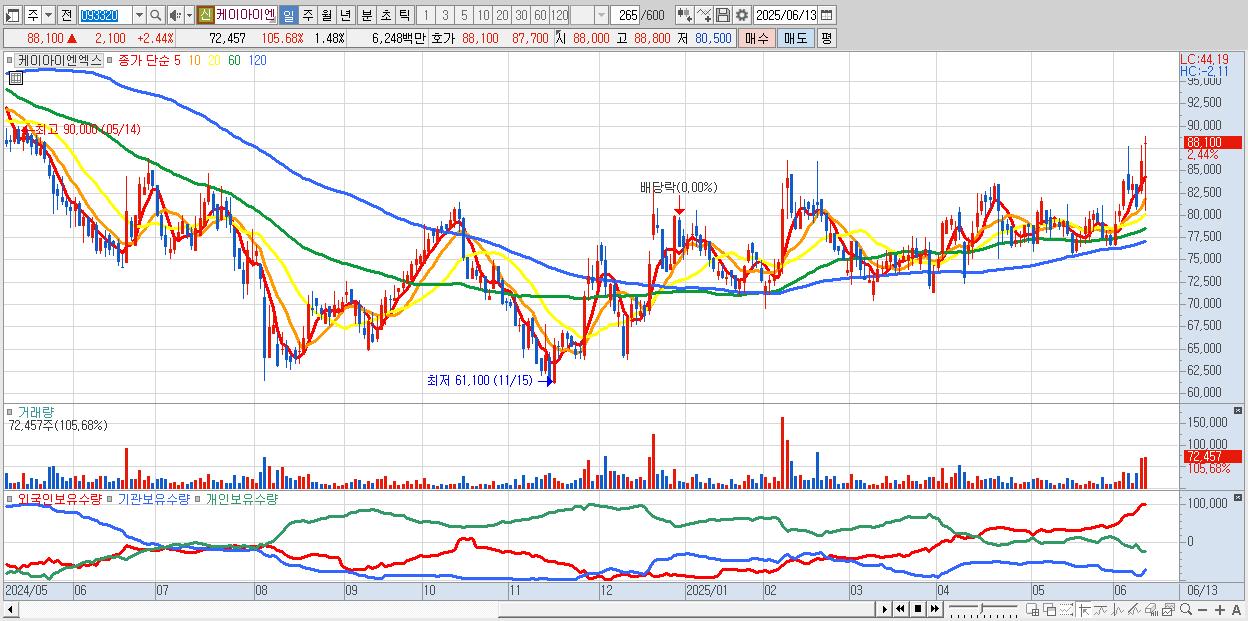1248x621 pixels.
Task: Click the 기관보유수량 legend label
Action: pyautogui.click(x=153, y=498)
